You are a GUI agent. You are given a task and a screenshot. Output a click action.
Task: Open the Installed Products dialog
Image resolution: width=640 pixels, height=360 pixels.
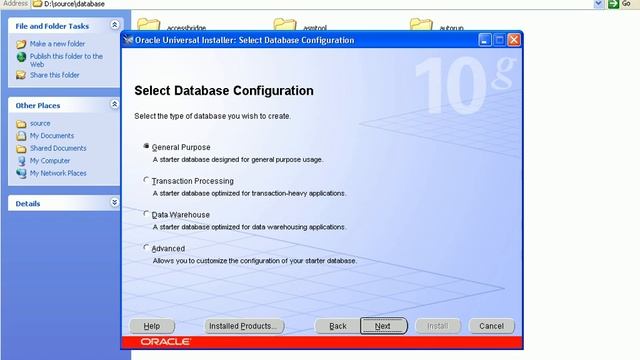(x=244, y=326)
